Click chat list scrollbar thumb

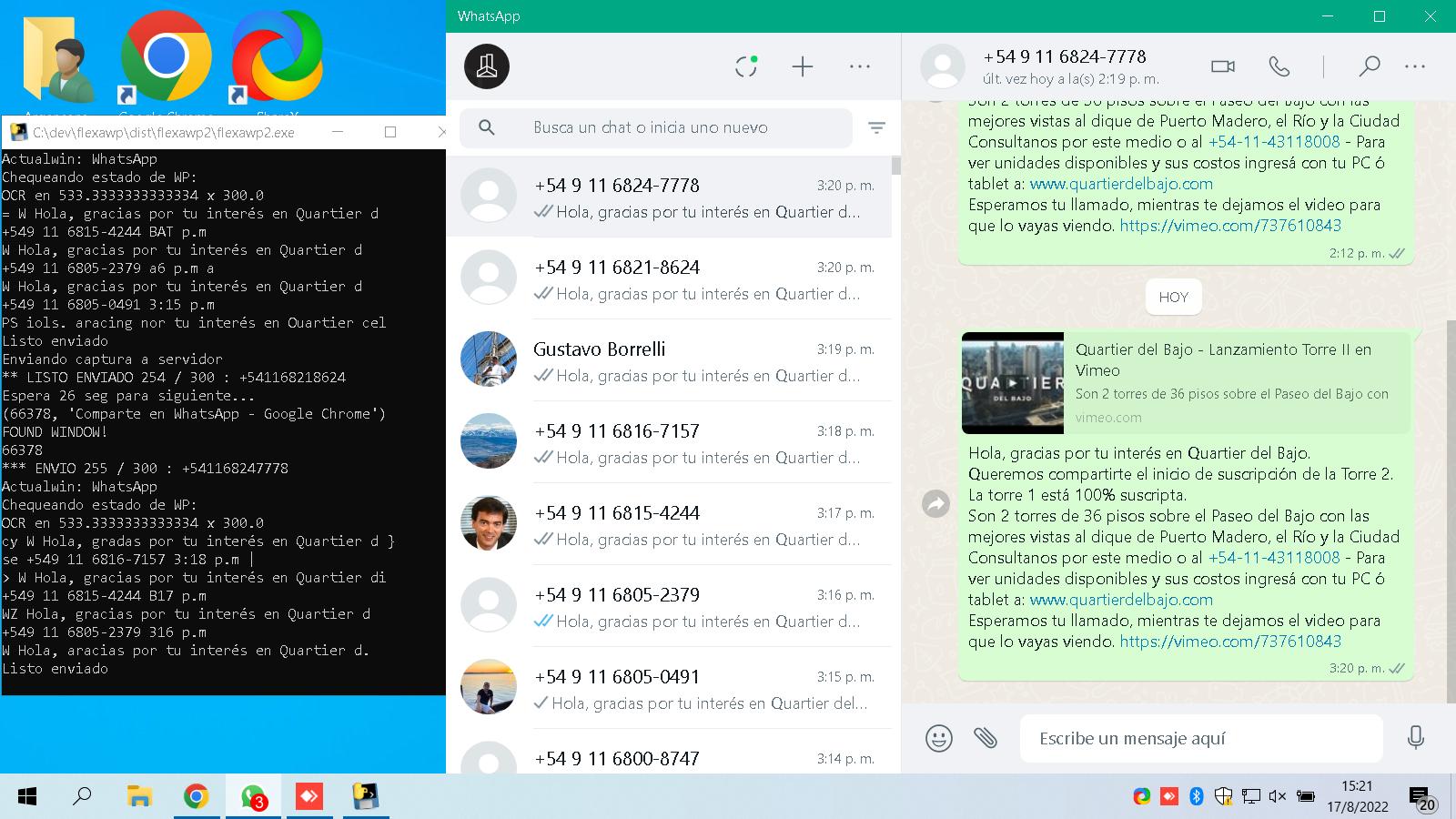(896, 166)
